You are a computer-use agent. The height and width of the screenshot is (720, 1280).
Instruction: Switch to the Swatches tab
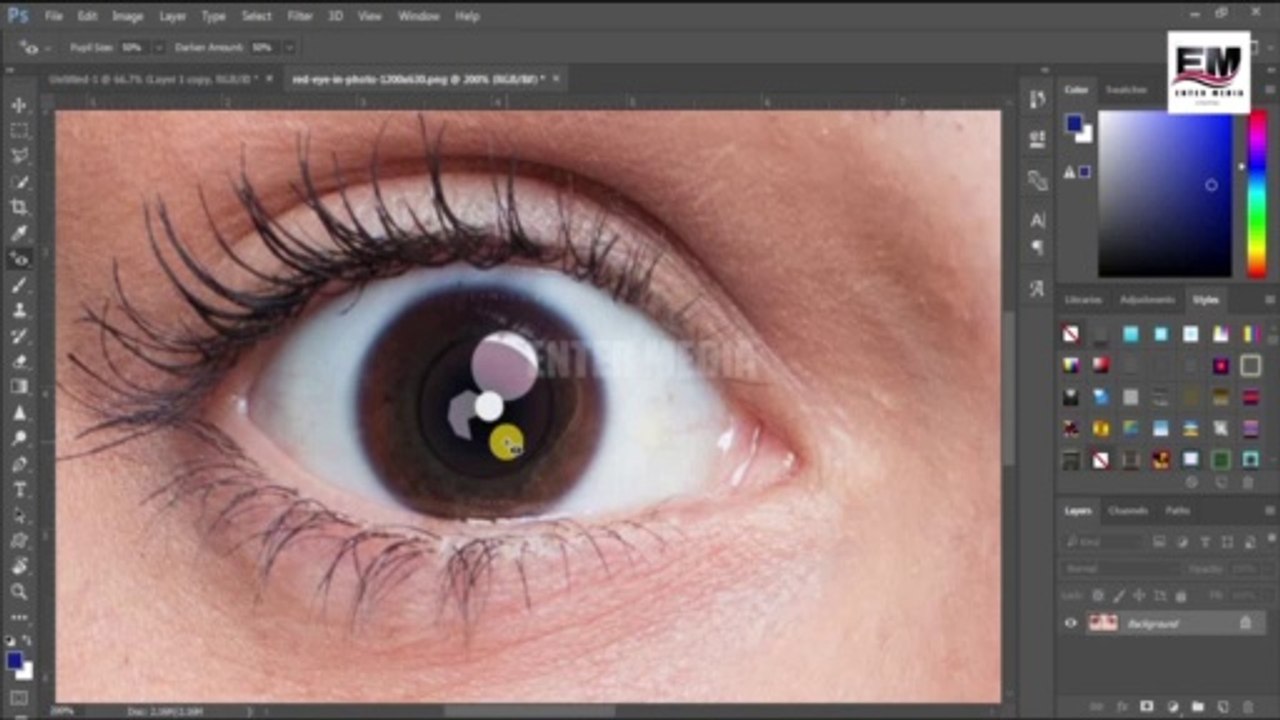tap(1126, 90)
